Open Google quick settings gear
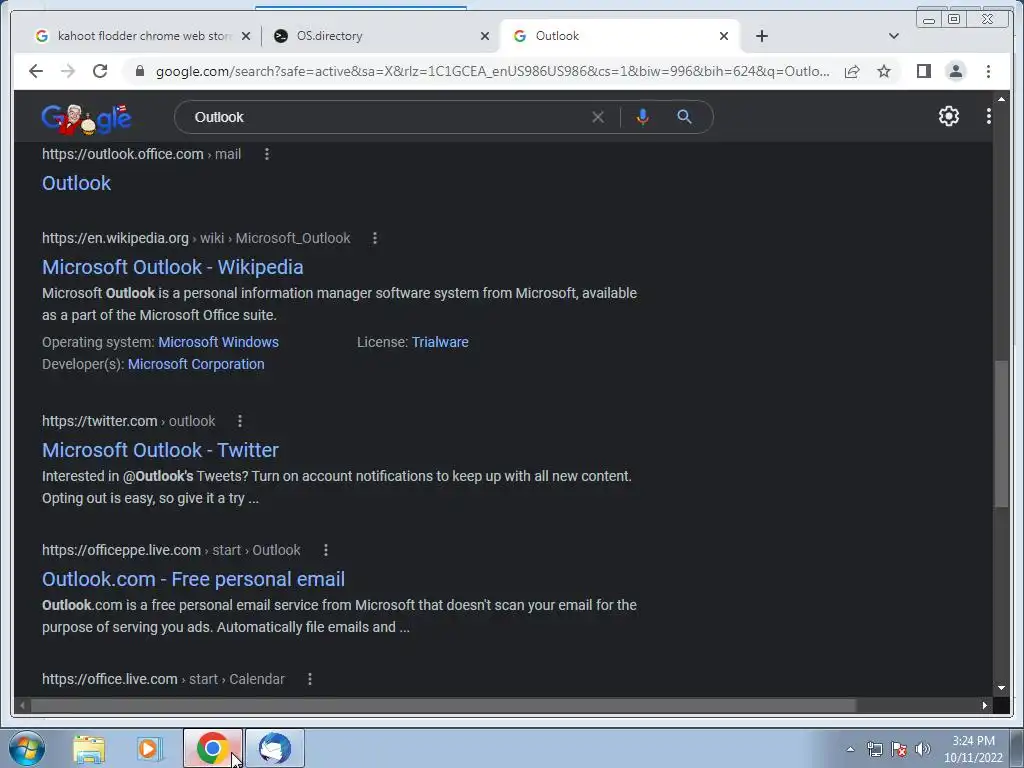The image size is (1024, 768). [948, 116]
